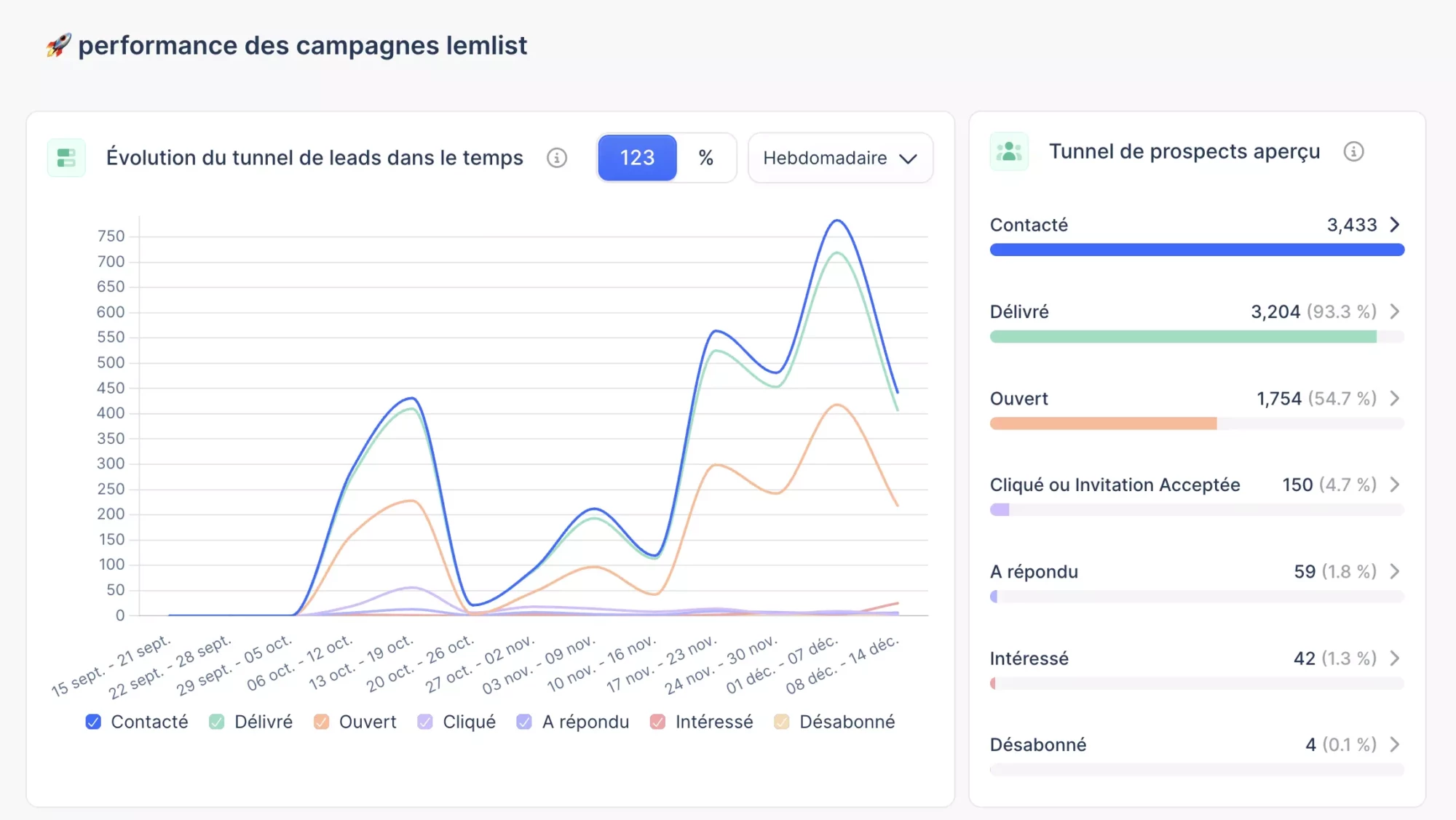Click the 24 nov. - 30 nov. axis label
Viewport: 1456px width, 820px height.
point(721,665)
